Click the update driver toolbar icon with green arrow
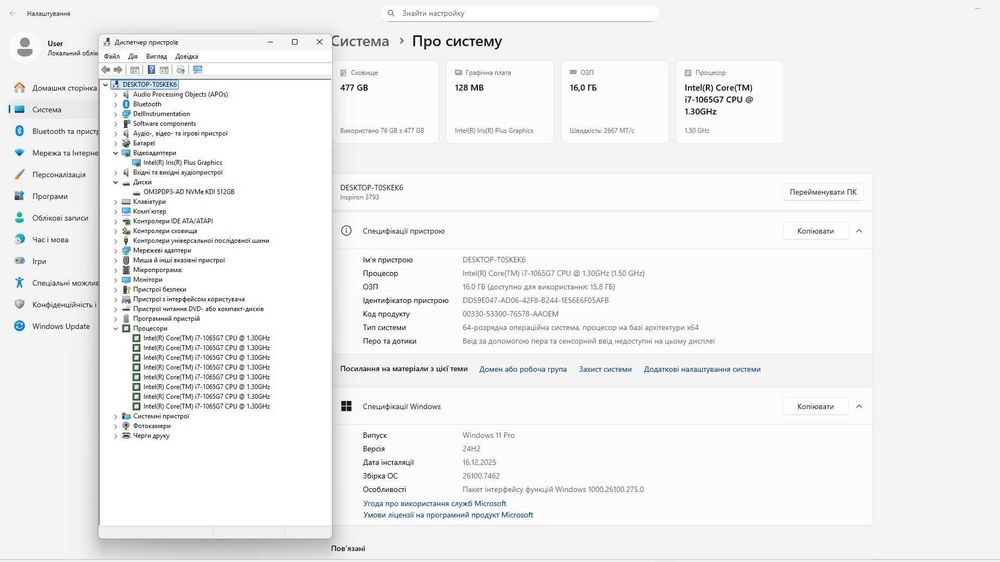 181,70
